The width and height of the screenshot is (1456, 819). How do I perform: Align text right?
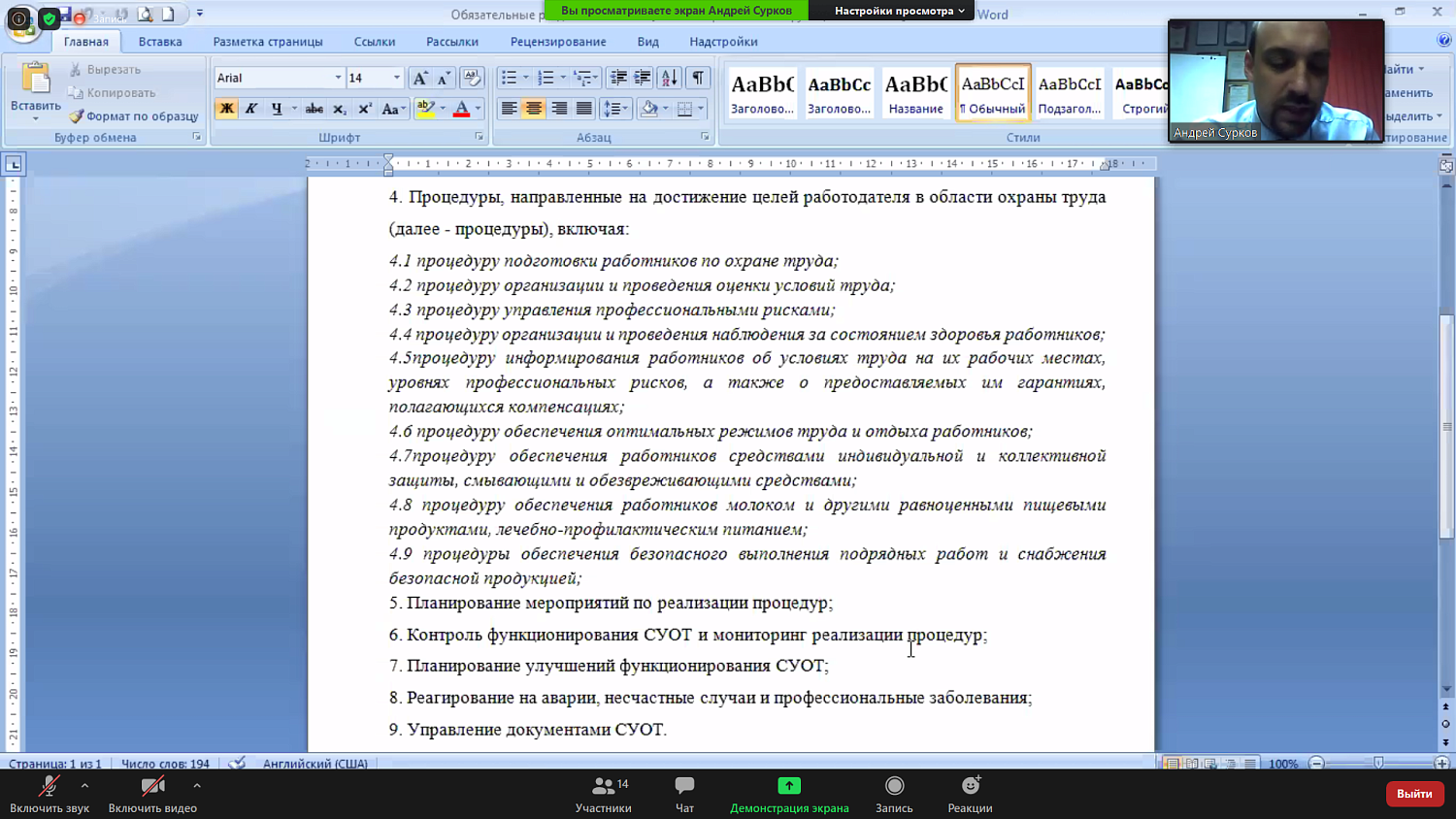[559, 109]
